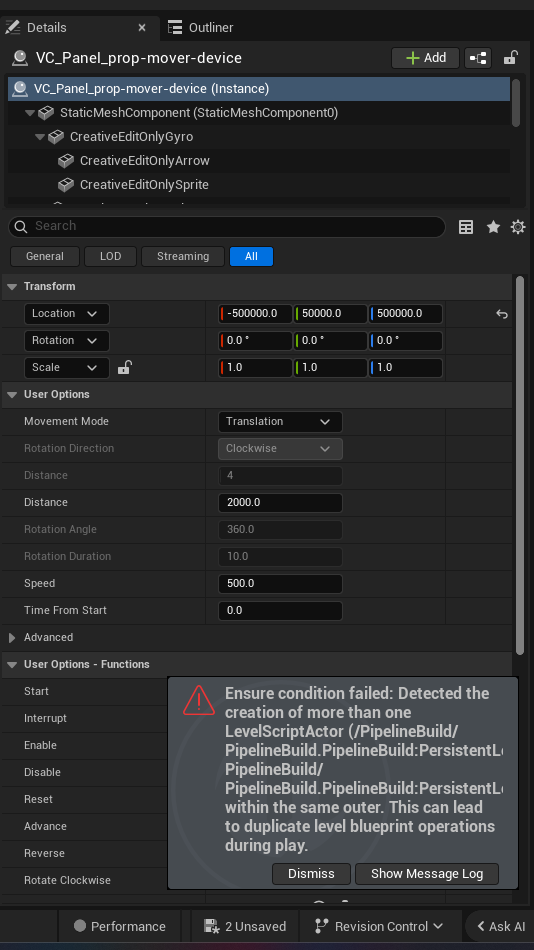
Task: Edit Location Z value 500000.0
Action: 406,314
